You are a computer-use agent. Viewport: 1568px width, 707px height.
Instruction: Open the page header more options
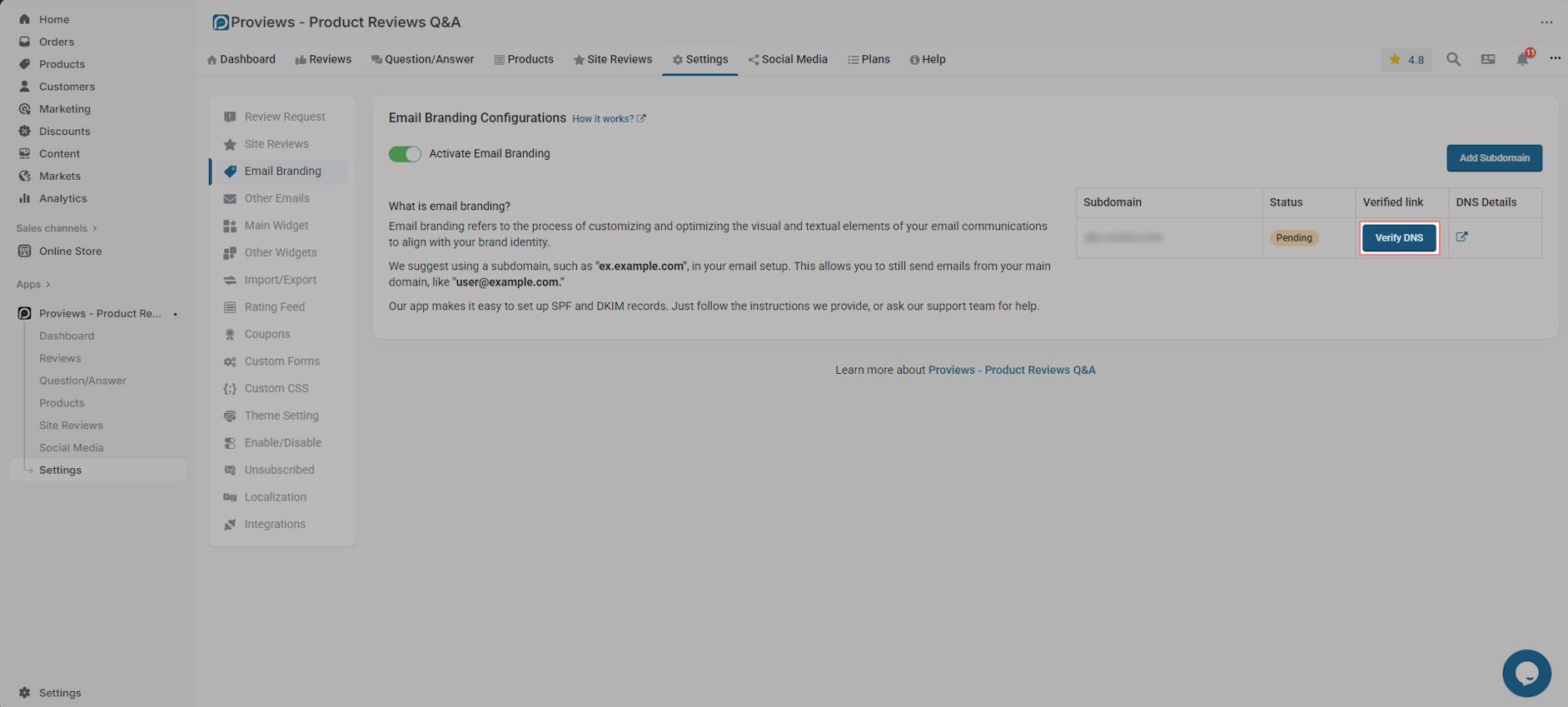(1546, 22)
